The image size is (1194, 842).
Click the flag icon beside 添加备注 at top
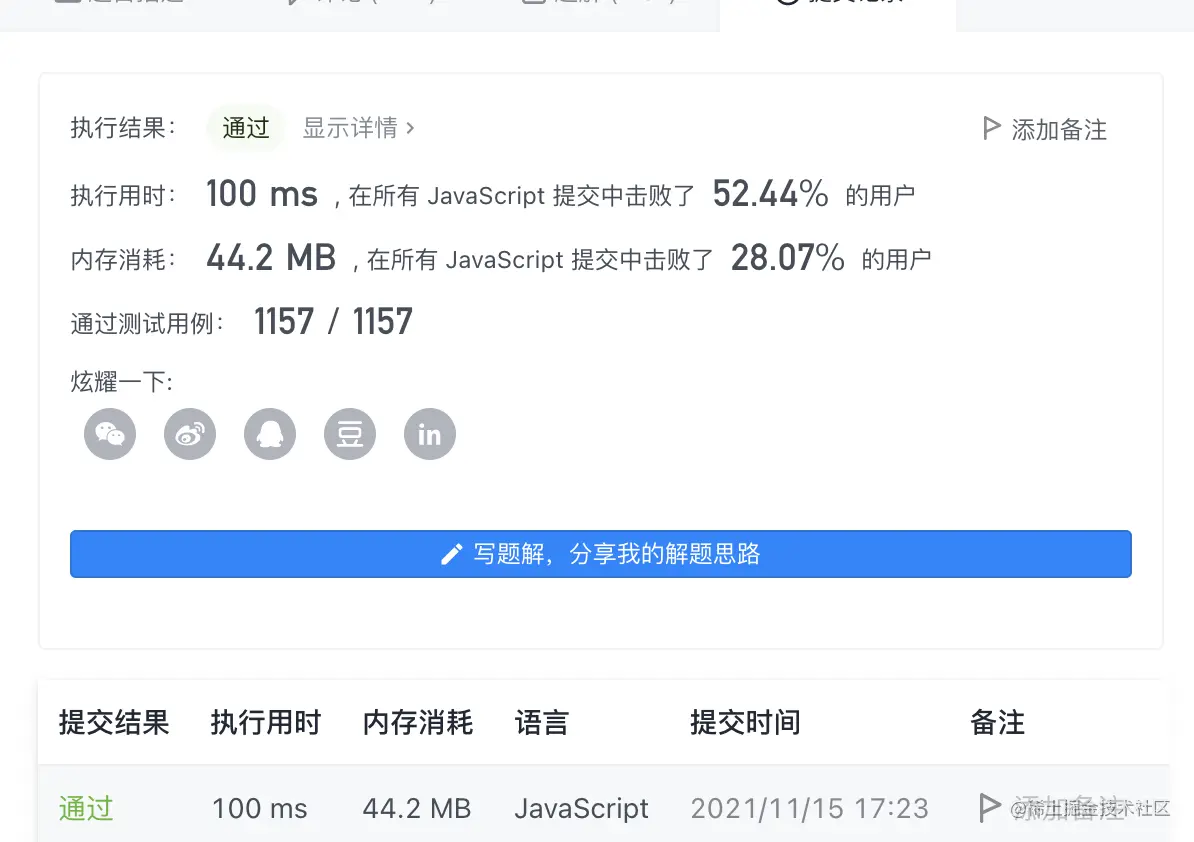[x=991, y=128]
